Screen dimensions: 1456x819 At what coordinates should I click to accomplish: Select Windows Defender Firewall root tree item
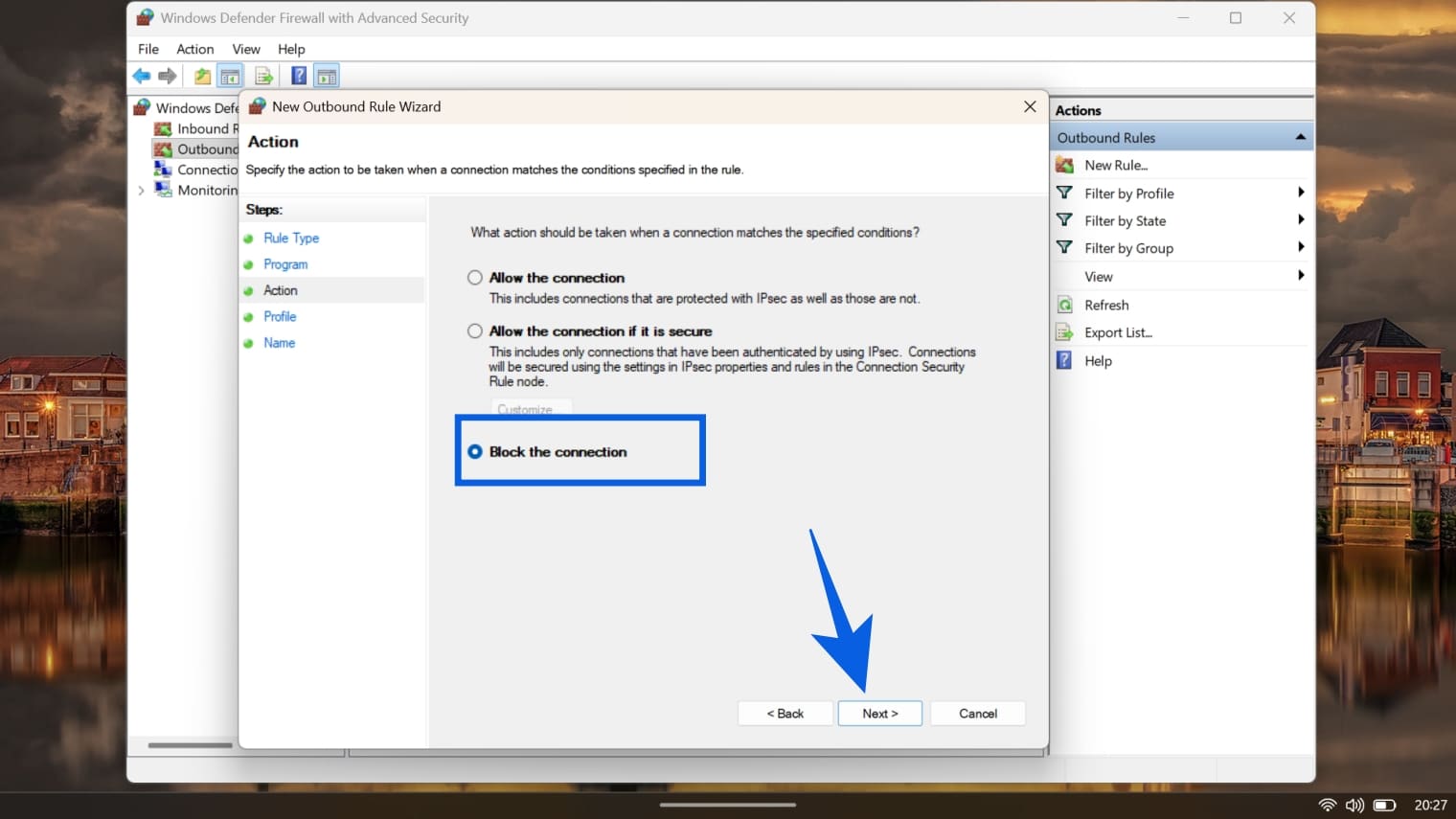[196, 107]
